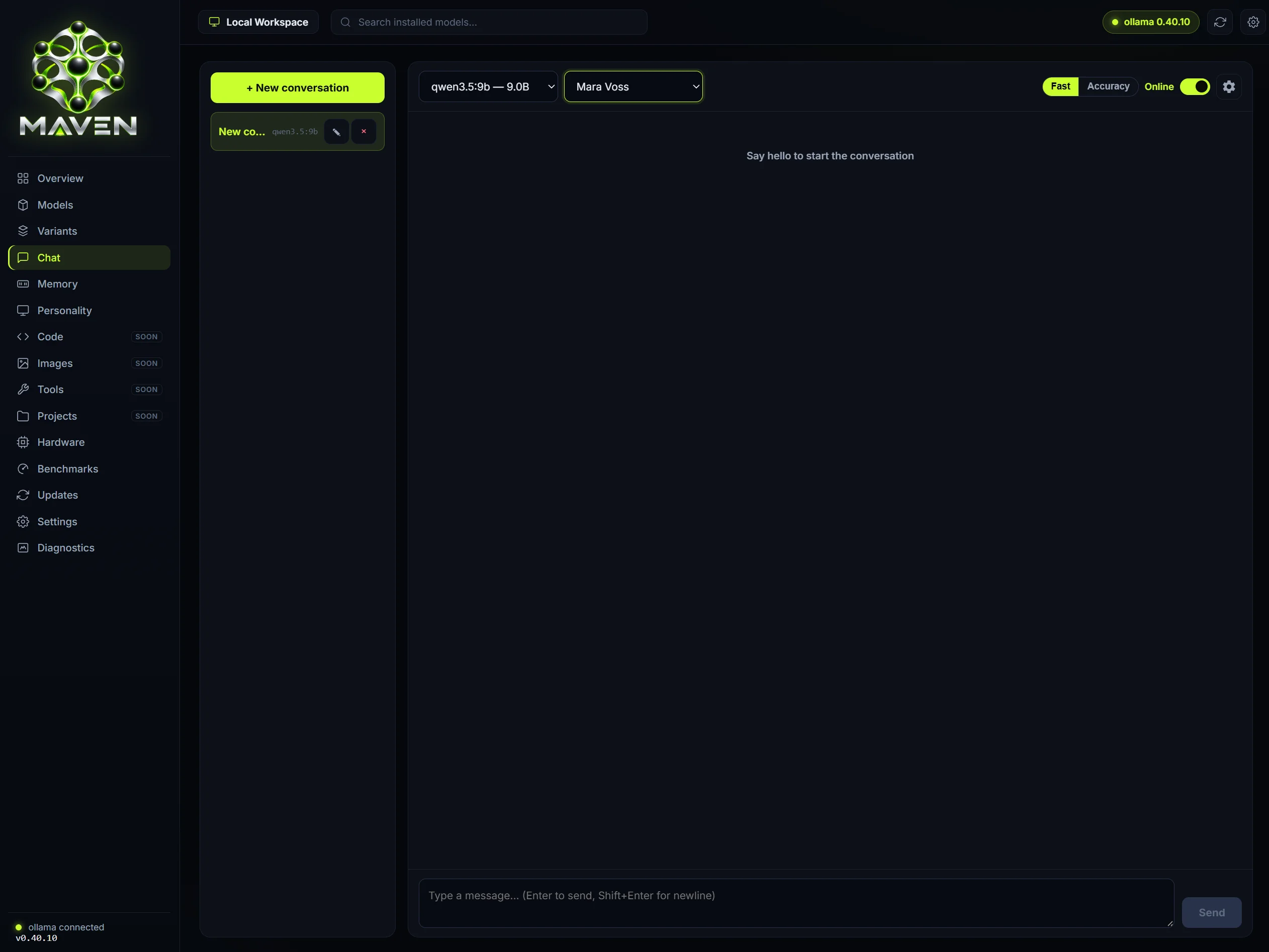Screen dimensions: 1269x952
Task: Open the Benchmarks section
Action: 89,468
